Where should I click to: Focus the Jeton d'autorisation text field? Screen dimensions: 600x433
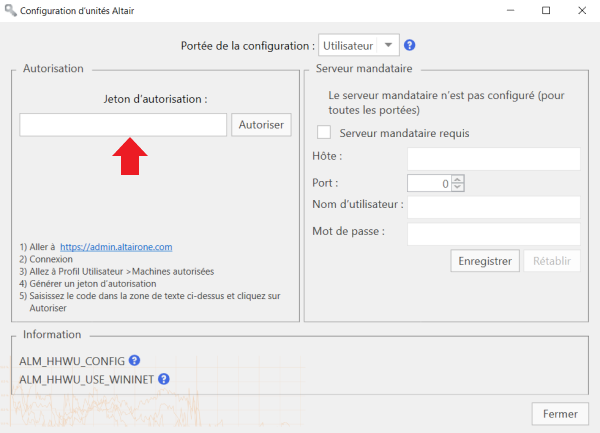pyautogui.click(x=123, y=125)
